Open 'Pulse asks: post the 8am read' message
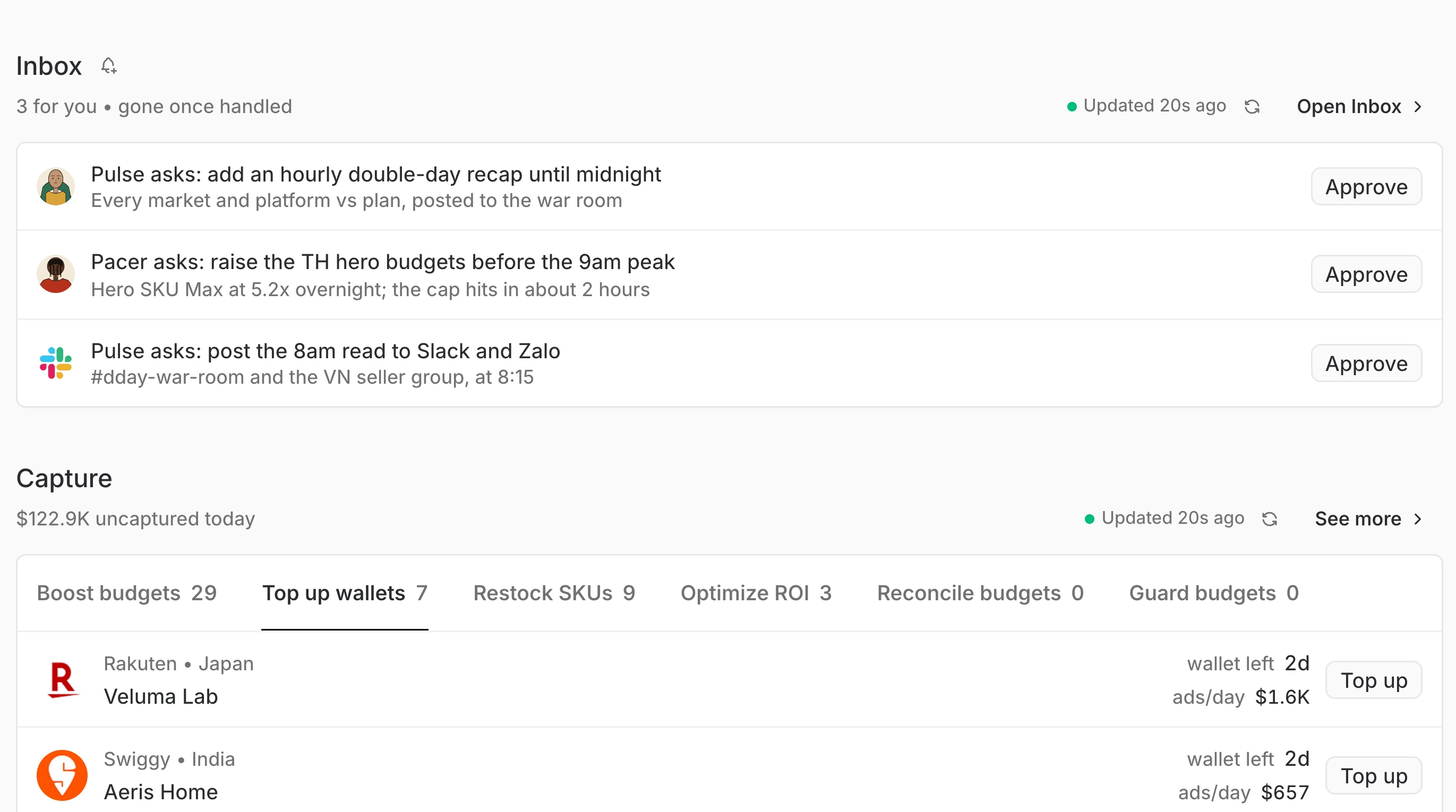The image size is (1456, 812). pyautogui.click(x=729, y=363)
